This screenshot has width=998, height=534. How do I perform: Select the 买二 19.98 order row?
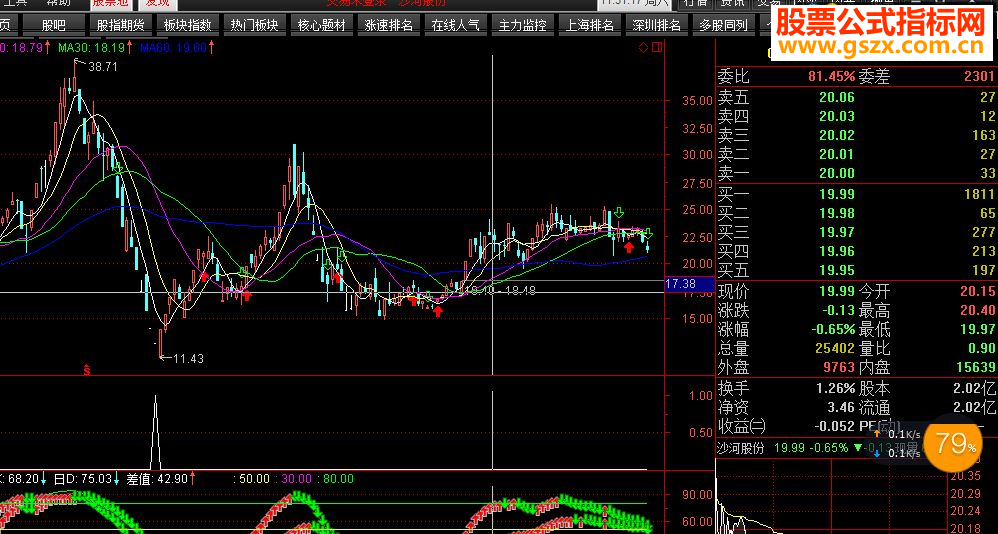(x=856, y=213)
